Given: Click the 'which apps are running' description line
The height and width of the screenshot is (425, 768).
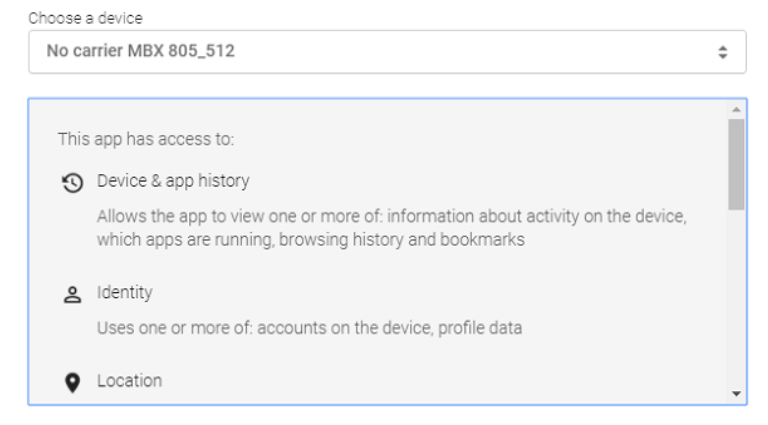Looking at the screenshot, I should pyautogui.click(x=310, y=240).
